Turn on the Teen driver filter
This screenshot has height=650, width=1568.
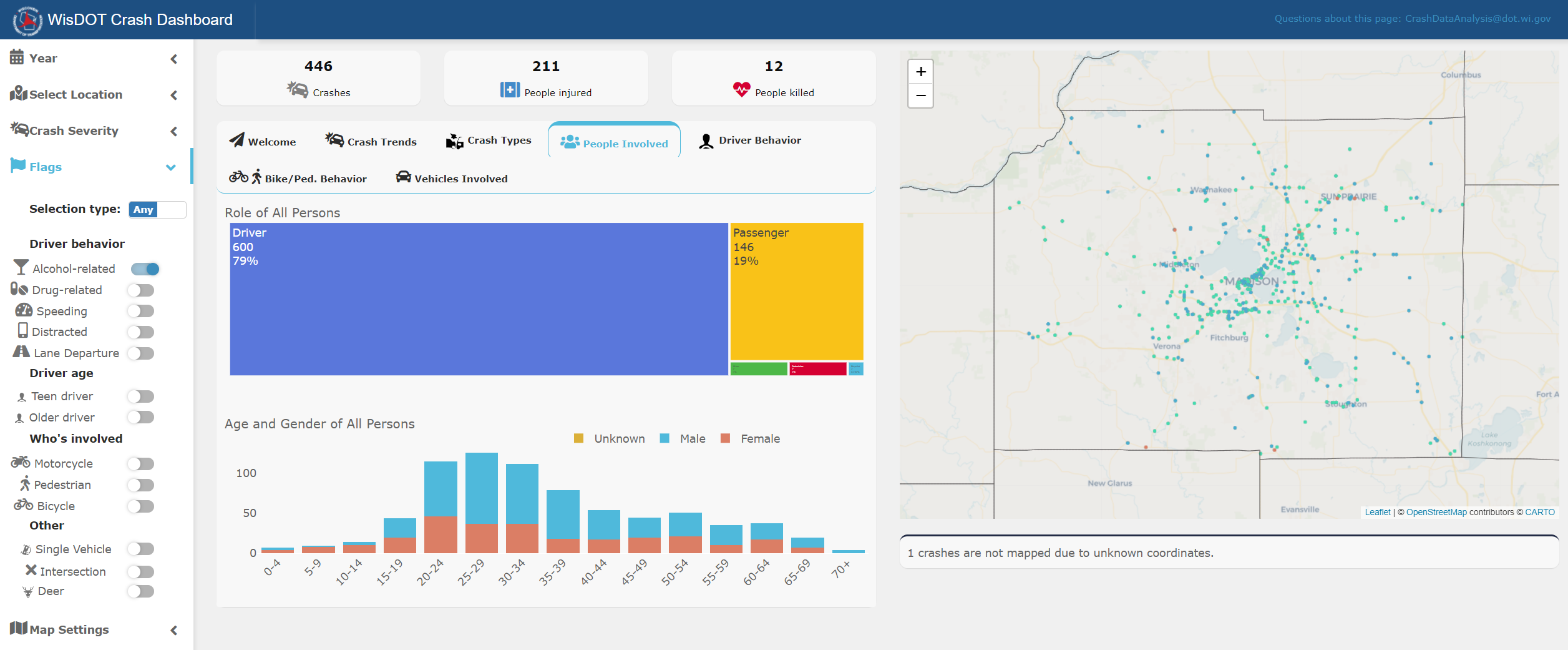pos(141,396)
